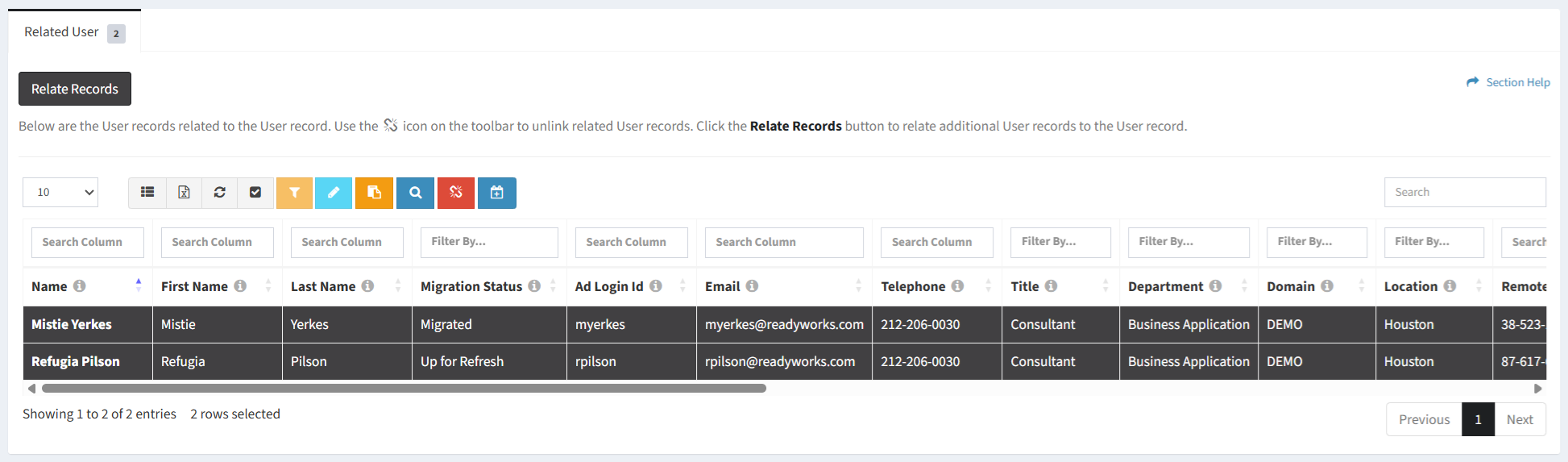Click the red unlink records icon
Image resolution: width=1568 pixels, height=462 pixels.
456,193
